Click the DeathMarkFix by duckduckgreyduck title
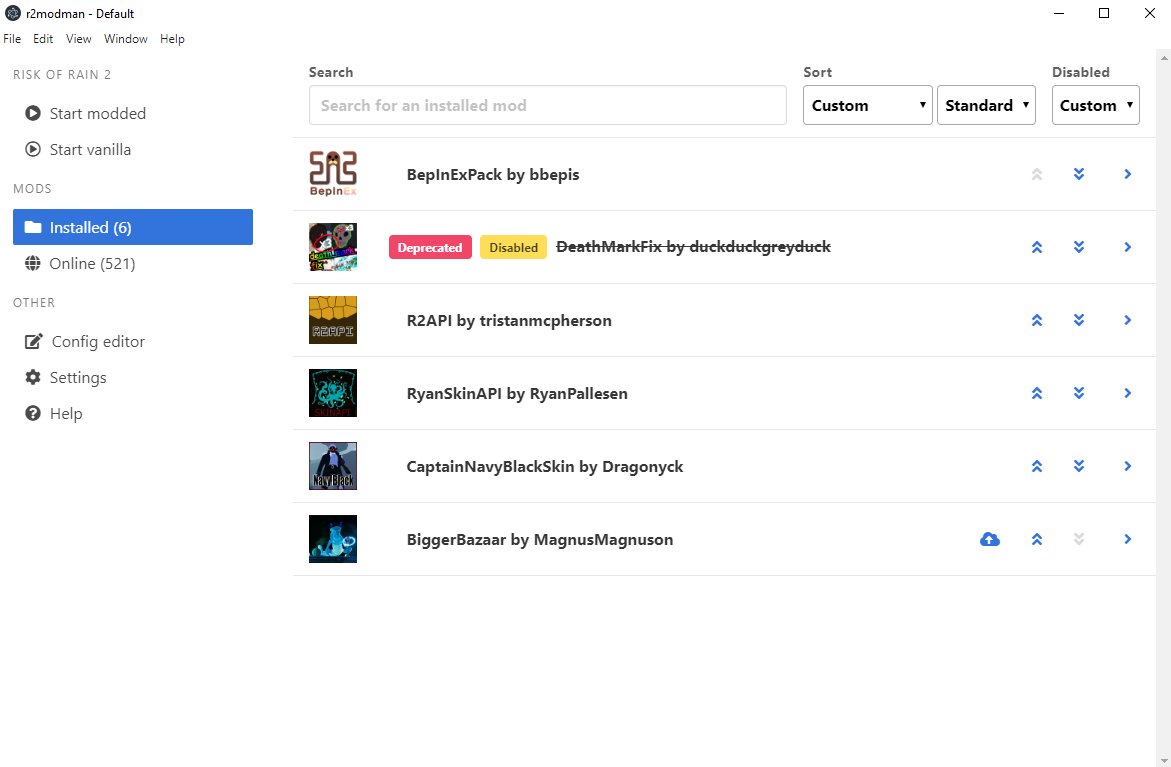The height and width of the screenshot is (767, 1171). (693, 246)
